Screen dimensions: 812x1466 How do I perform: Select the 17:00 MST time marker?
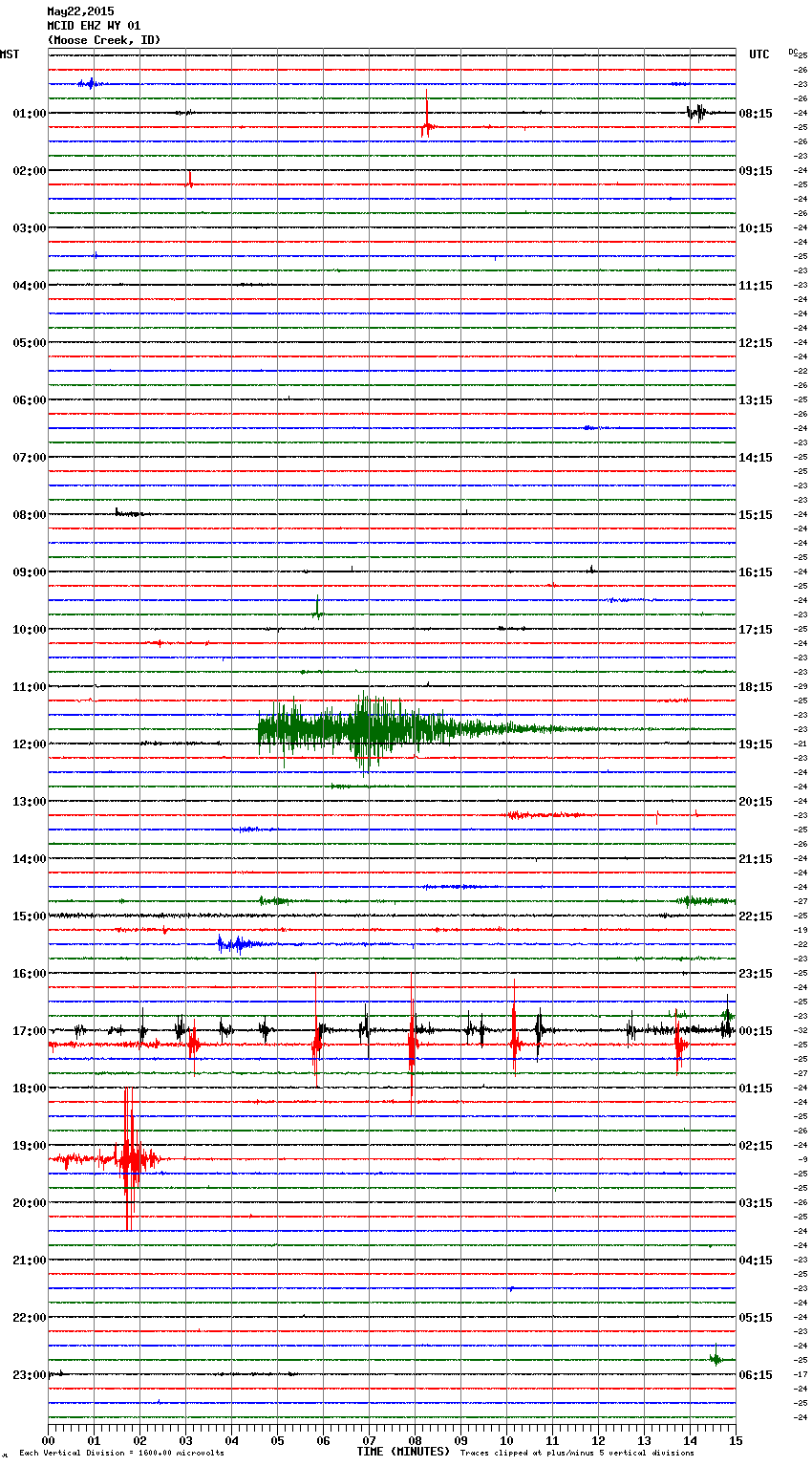29,1031
